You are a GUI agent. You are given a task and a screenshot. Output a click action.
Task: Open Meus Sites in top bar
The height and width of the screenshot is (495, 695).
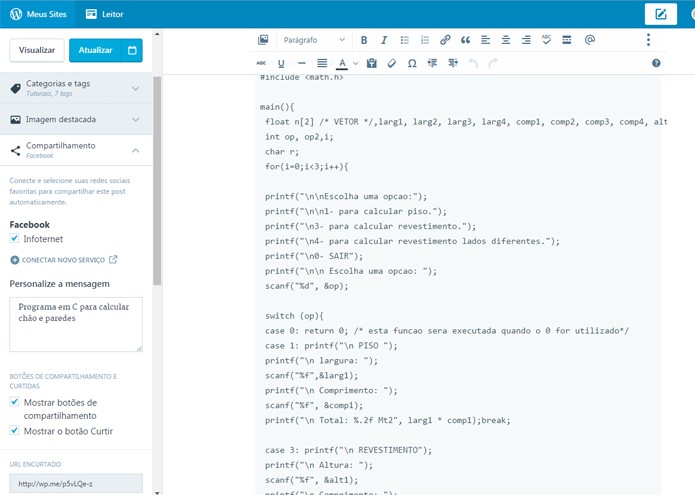click(x=38, y=14)
